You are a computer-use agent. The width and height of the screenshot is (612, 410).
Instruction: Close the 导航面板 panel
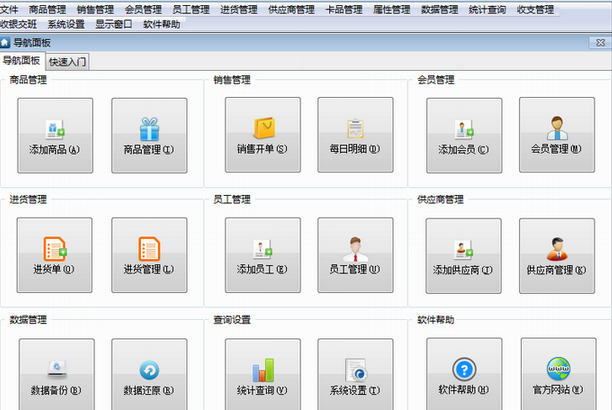[600, 43]
